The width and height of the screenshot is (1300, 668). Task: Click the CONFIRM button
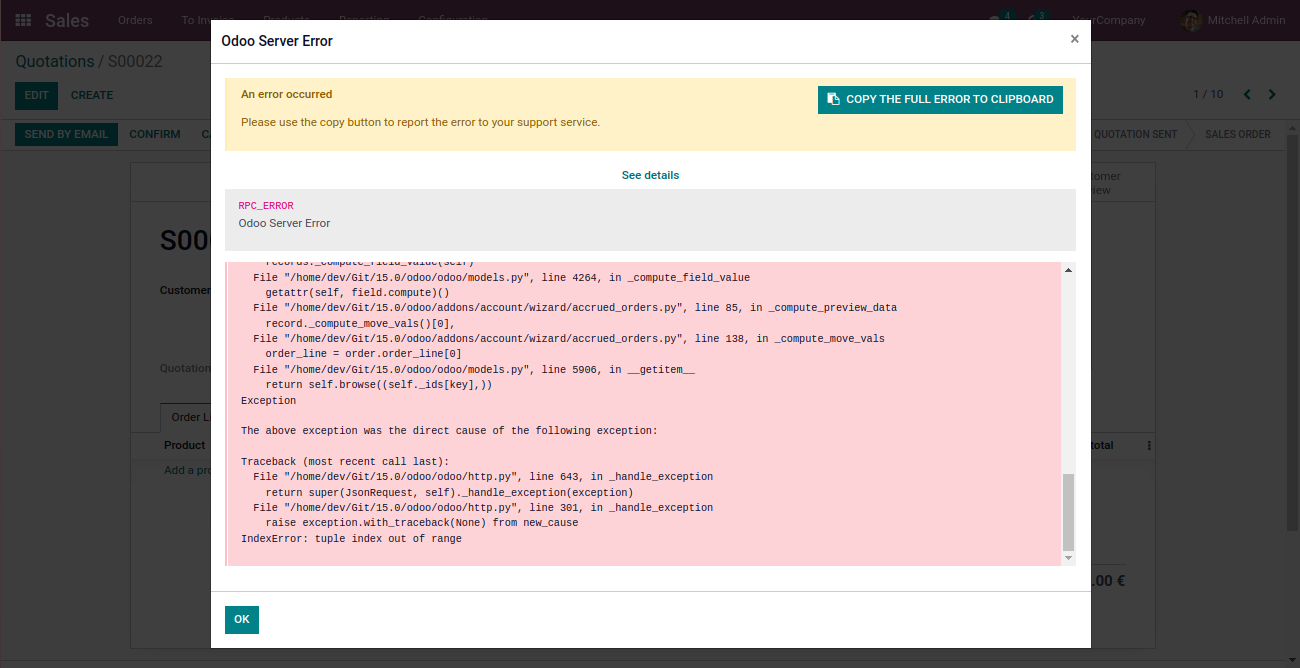pyautogui.click(x=155, y=134)
